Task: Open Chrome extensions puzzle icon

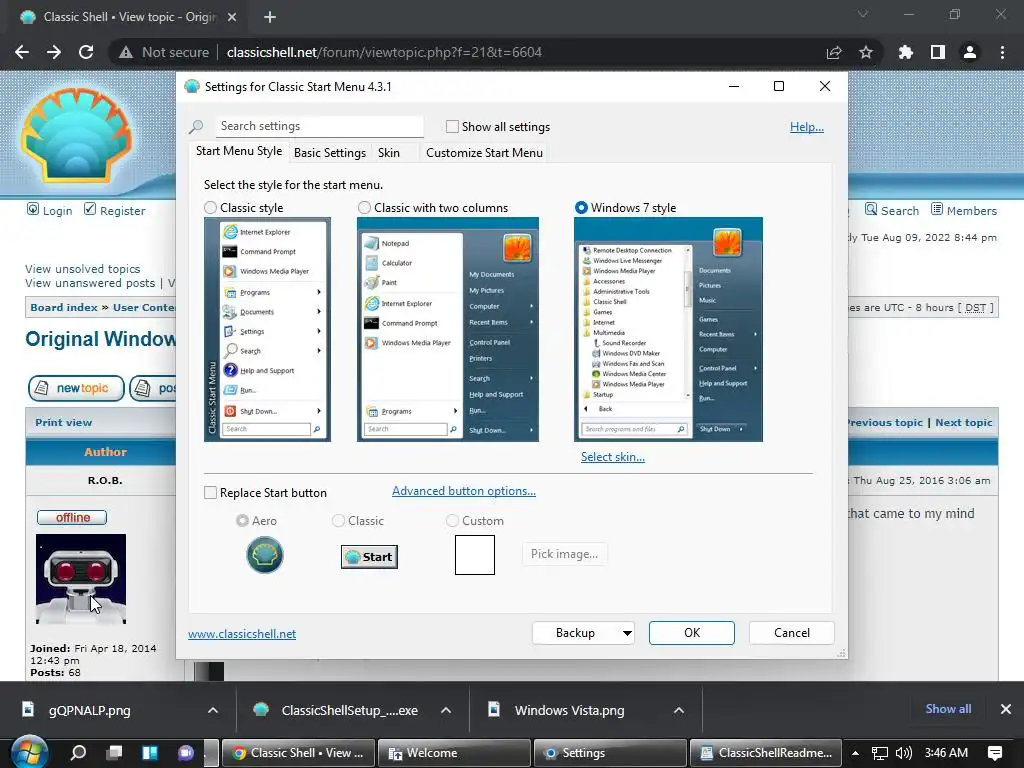Action: coord(906,52)
